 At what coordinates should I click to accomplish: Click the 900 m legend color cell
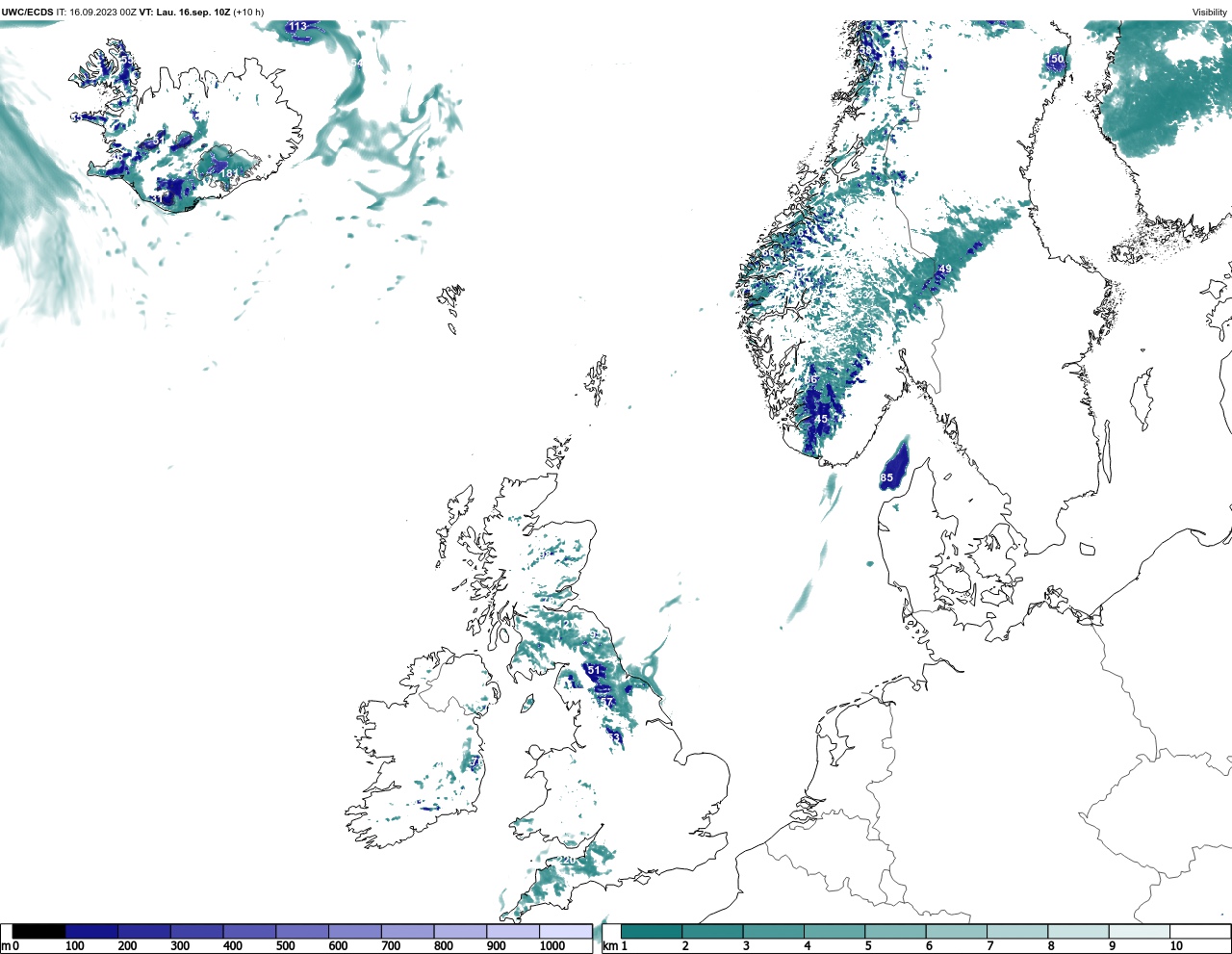pos(512,932)
